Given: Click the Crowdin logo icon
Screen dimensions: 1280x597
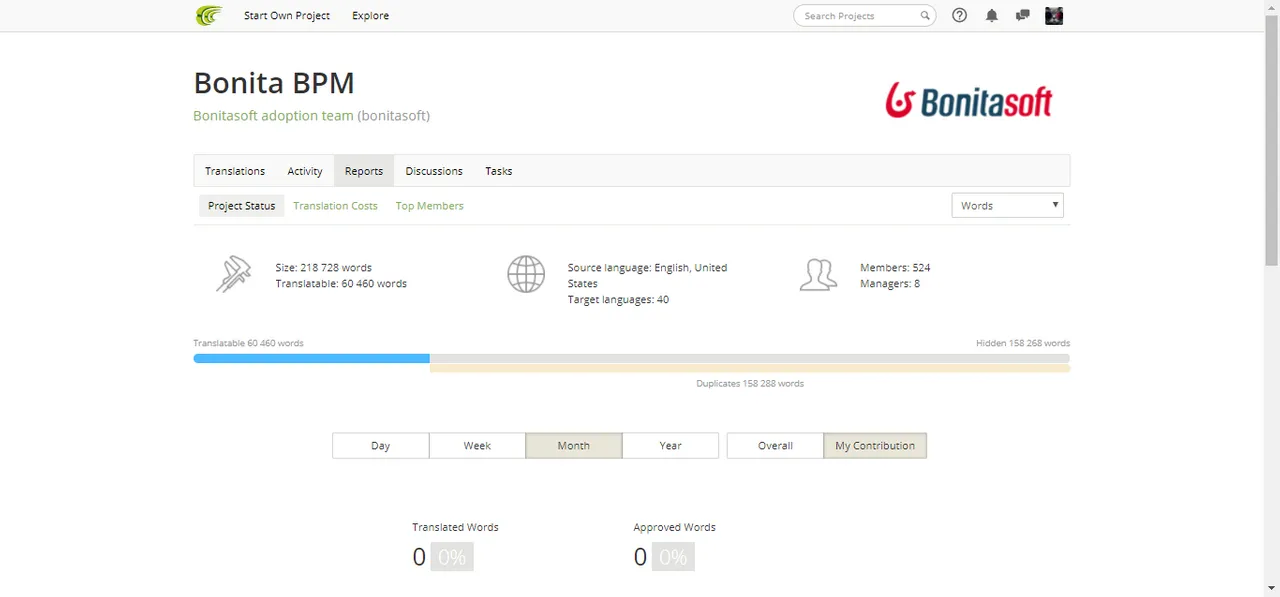Looking at the screenshot, I should coord(208,15).
